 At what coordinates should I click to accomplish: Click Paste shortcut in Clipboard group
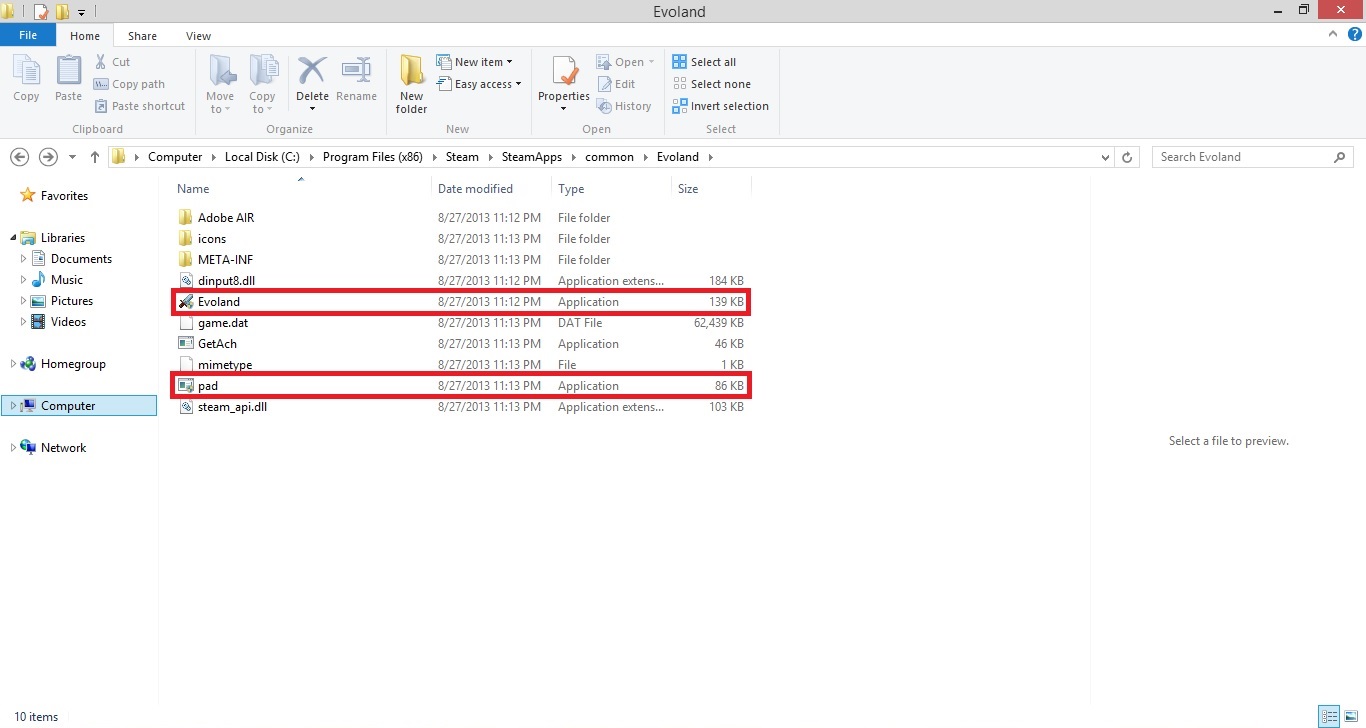click(139, 106)
